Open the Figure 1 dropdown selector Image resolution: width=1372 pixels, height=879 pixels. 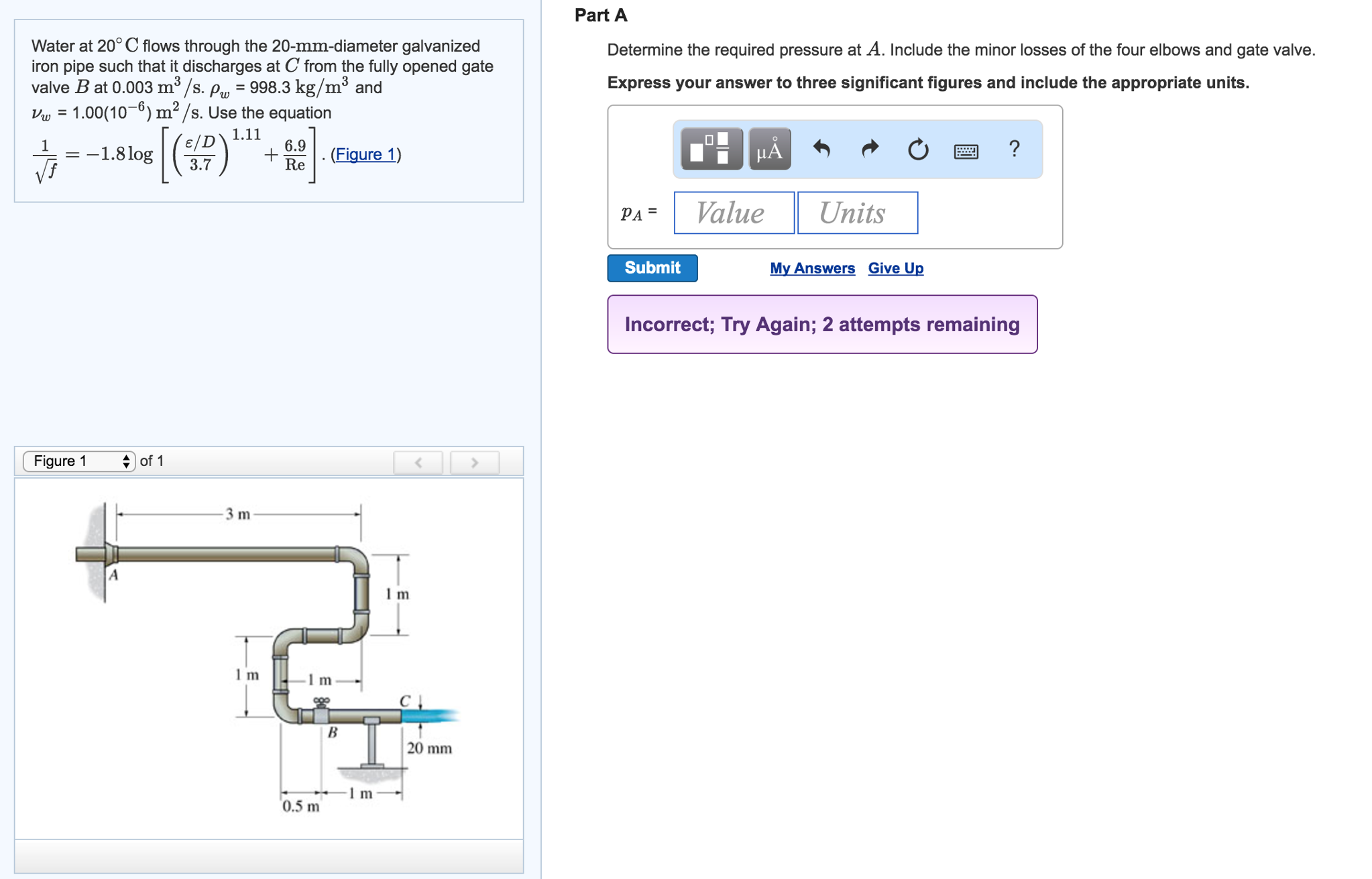(79, 461)
